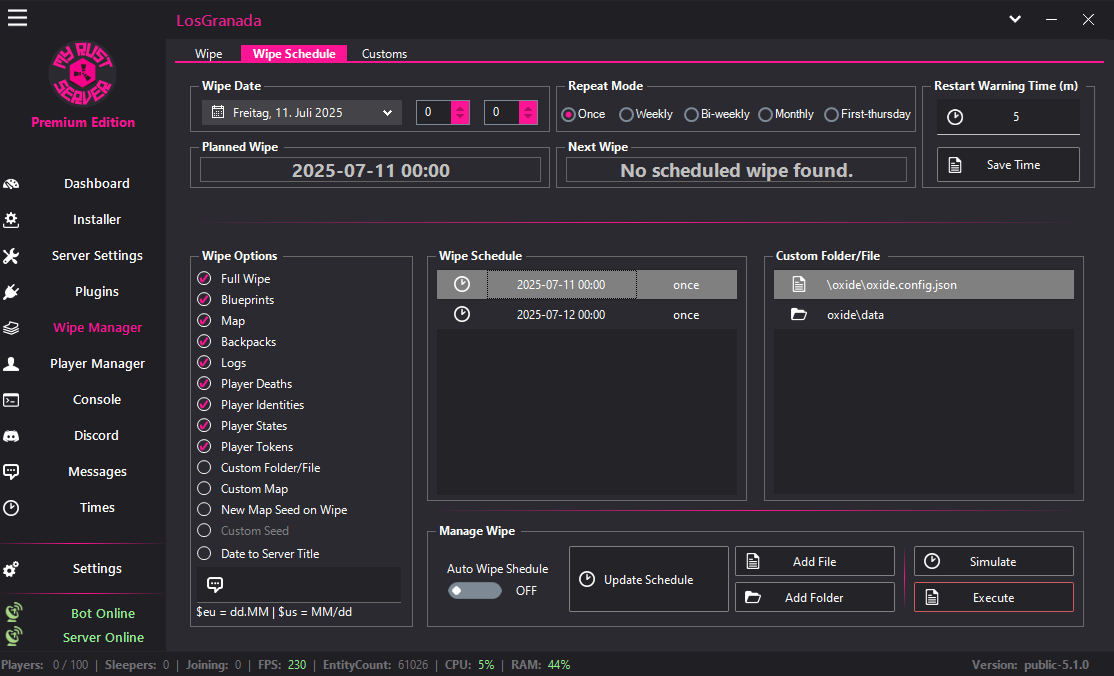This screenshot has width=1114, height=676.
Task: Click the Times clock icon
Action: [11, 508]
